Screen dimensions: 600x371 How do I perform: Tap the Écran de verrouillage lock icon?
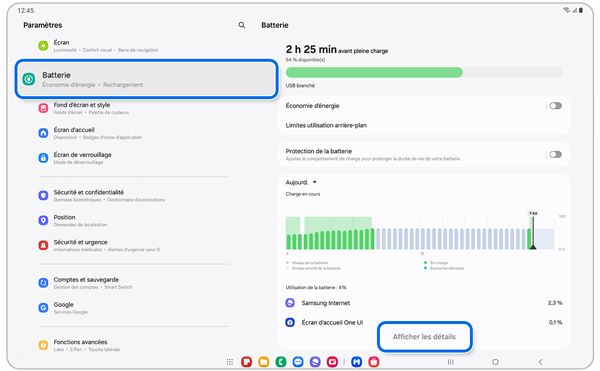pos(43,158)
